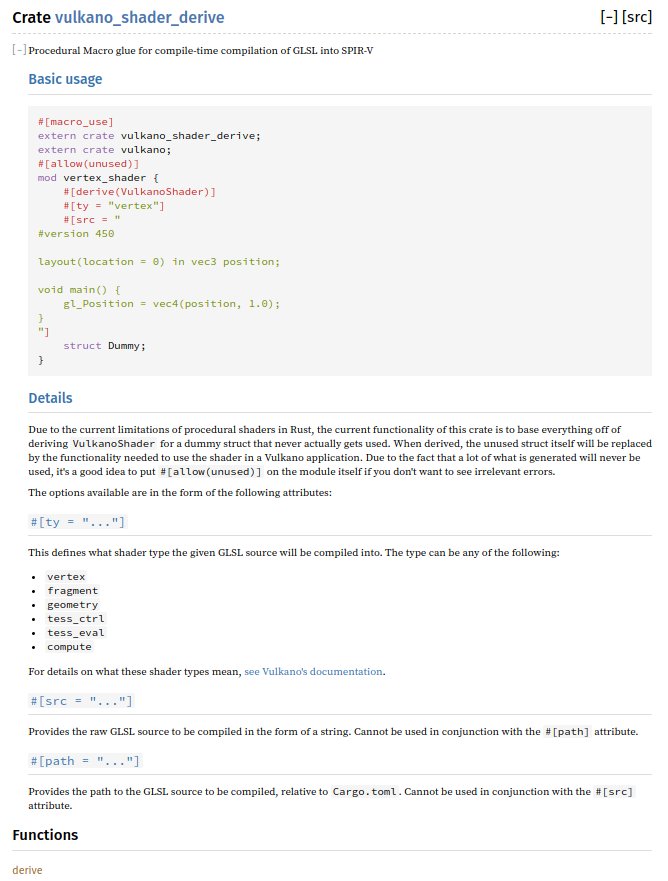Image resolution: width=668 pixels, height=881 pixels.
Task: Click the Functions section heading
Action: click(45, 835)
